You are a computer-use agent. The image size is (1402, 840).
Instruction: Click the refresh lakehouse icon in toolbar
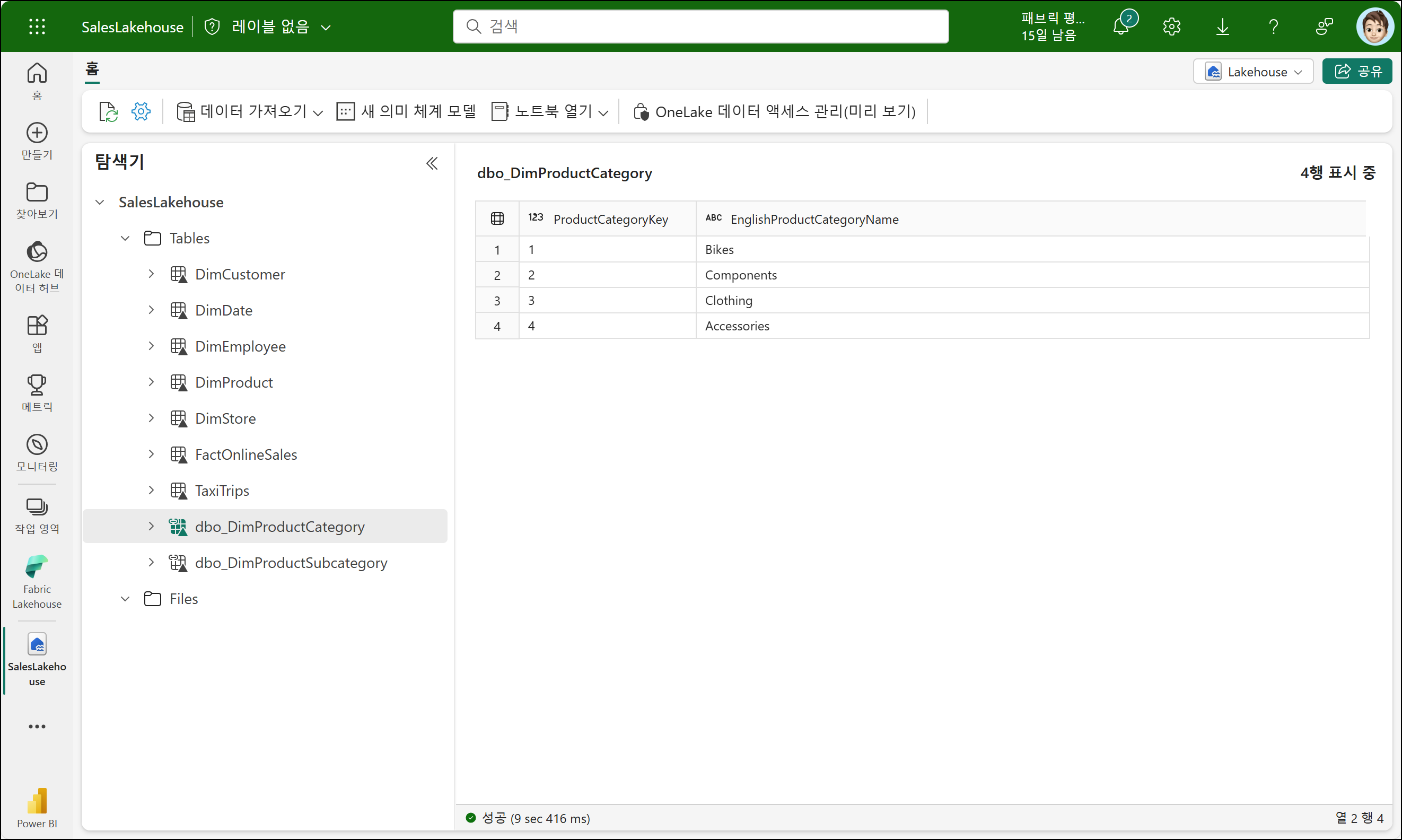point(108,111)
